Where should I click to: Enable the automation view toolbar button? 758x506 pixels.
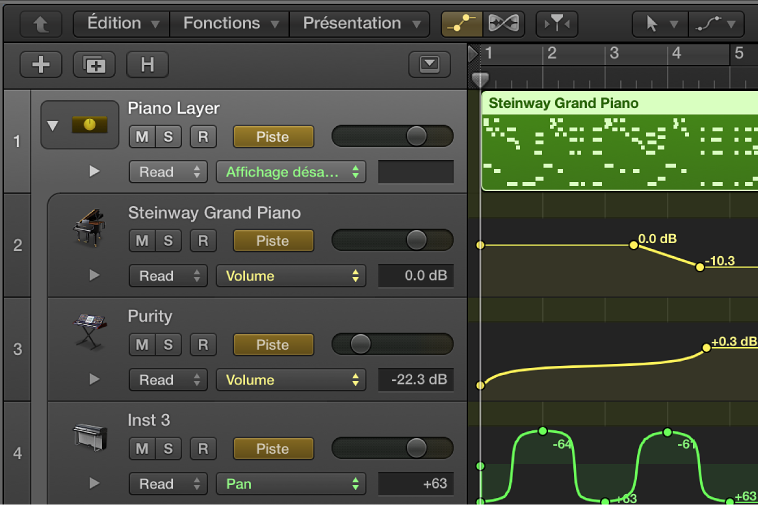coord(461,23)
